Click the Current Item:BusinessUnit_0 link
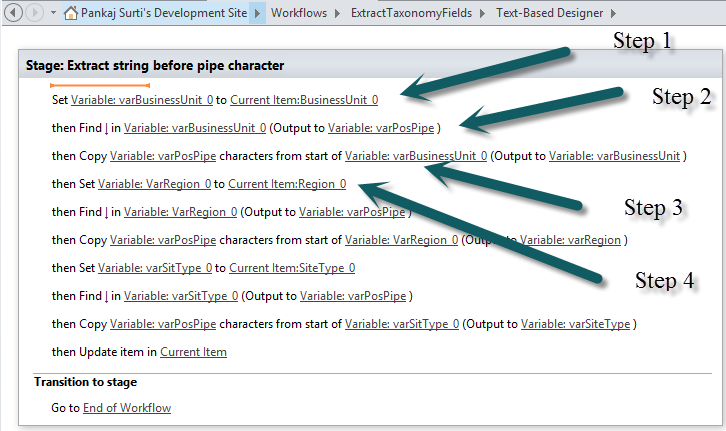726x431 pixels. coord(304,100)
